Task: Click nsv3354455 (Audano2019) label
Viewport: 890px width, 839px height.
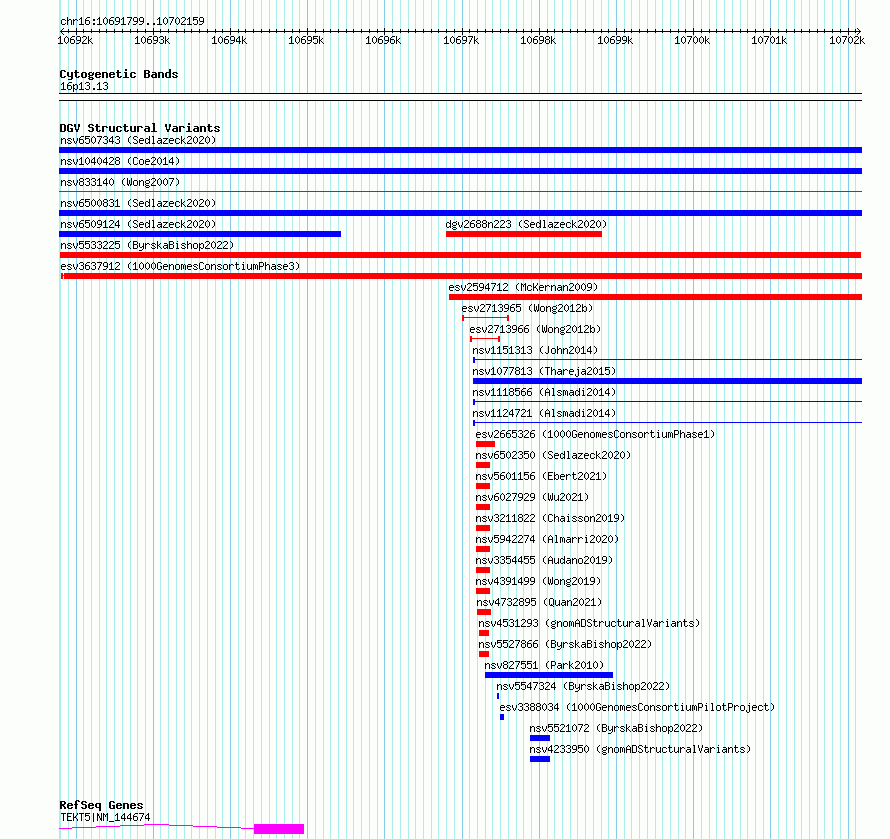Action: [x=544, y=560]
